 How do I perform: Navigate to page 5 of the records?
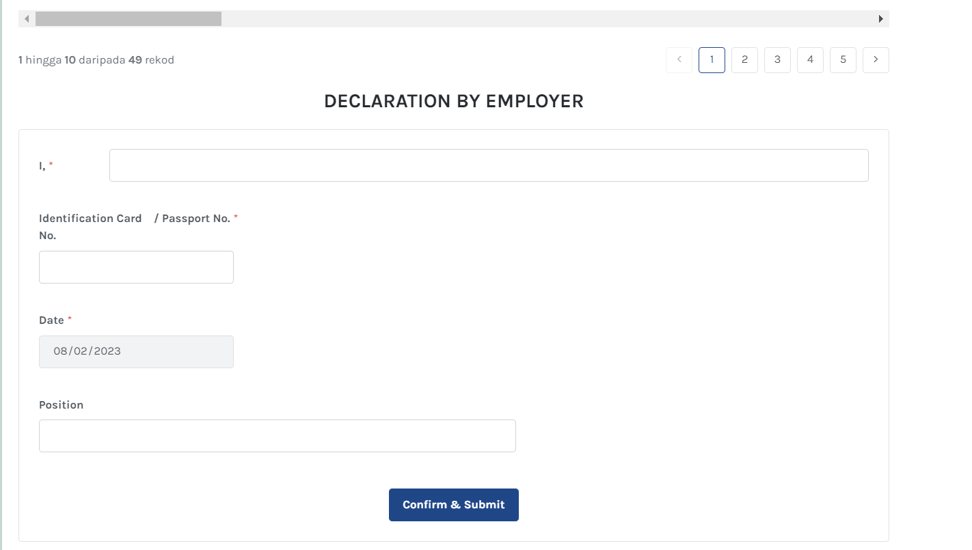(843, 60)
